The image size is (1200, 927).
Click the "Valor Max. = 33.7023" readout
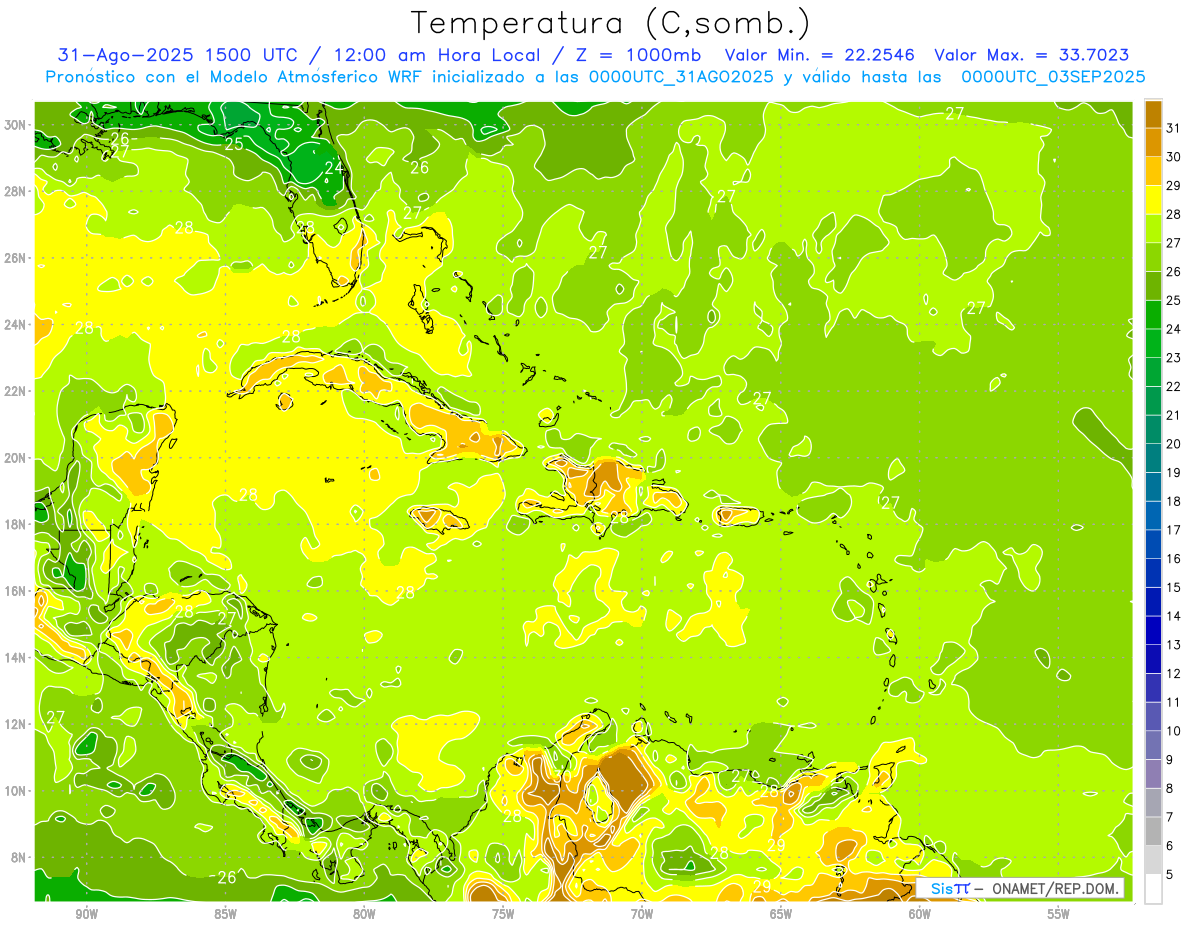click(x=1032, y=55)
